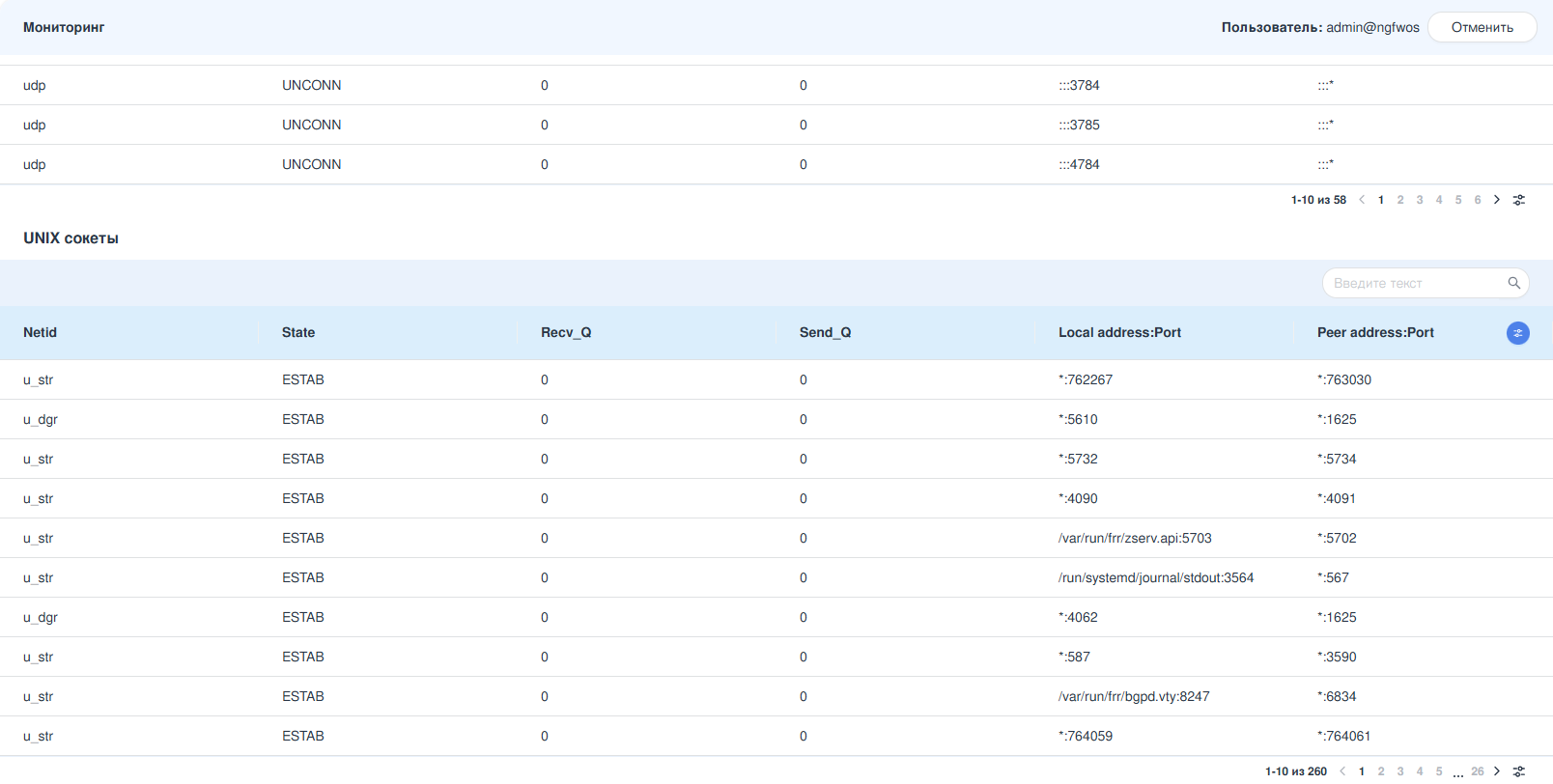
Task: Click local address *:4090 cell
Action: pos(1078,498)
